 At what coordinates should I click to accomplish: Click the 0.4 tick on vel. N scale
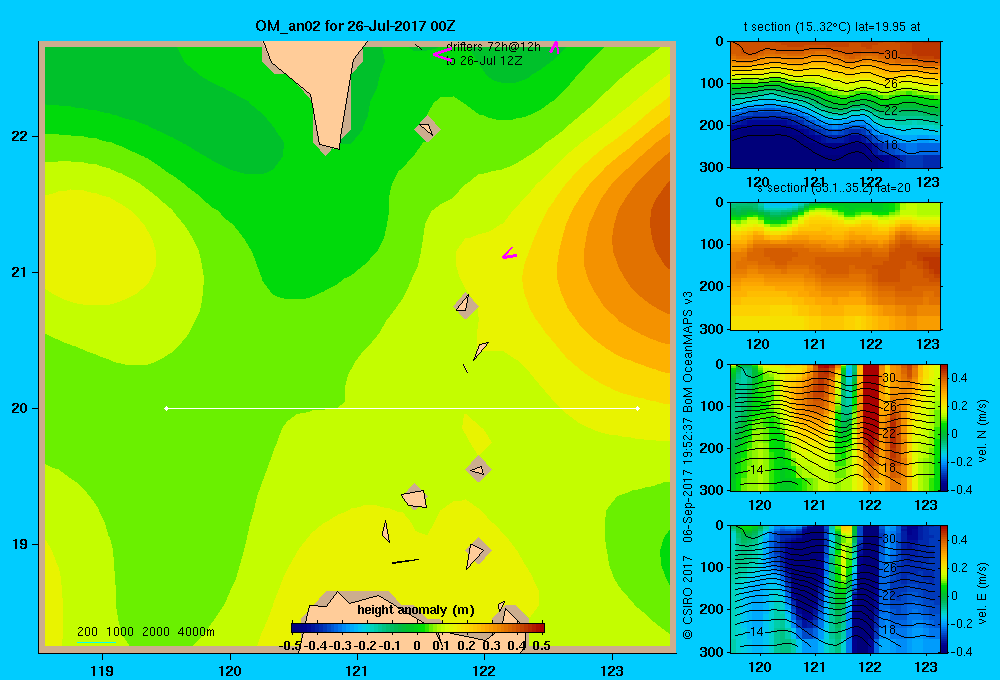coord(960,378)
